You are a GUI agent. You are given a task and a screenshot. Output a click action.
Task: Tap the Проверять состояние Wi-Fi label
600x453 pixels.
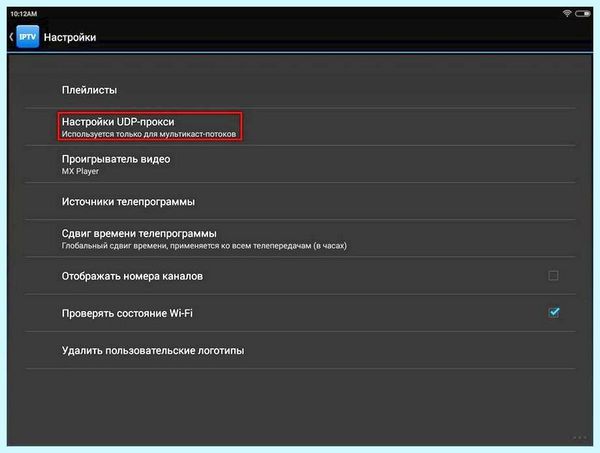point(127,313)
